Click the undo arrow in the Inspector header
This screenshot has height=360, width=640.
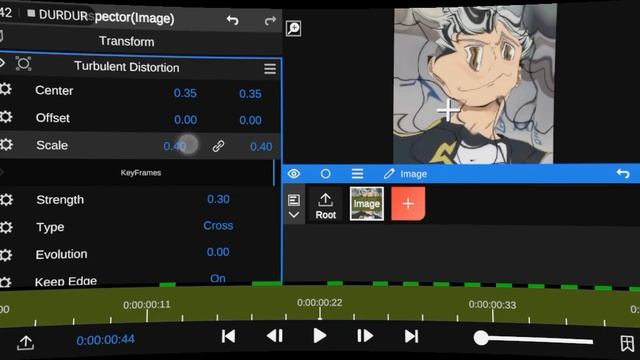[x=233, y=20]
